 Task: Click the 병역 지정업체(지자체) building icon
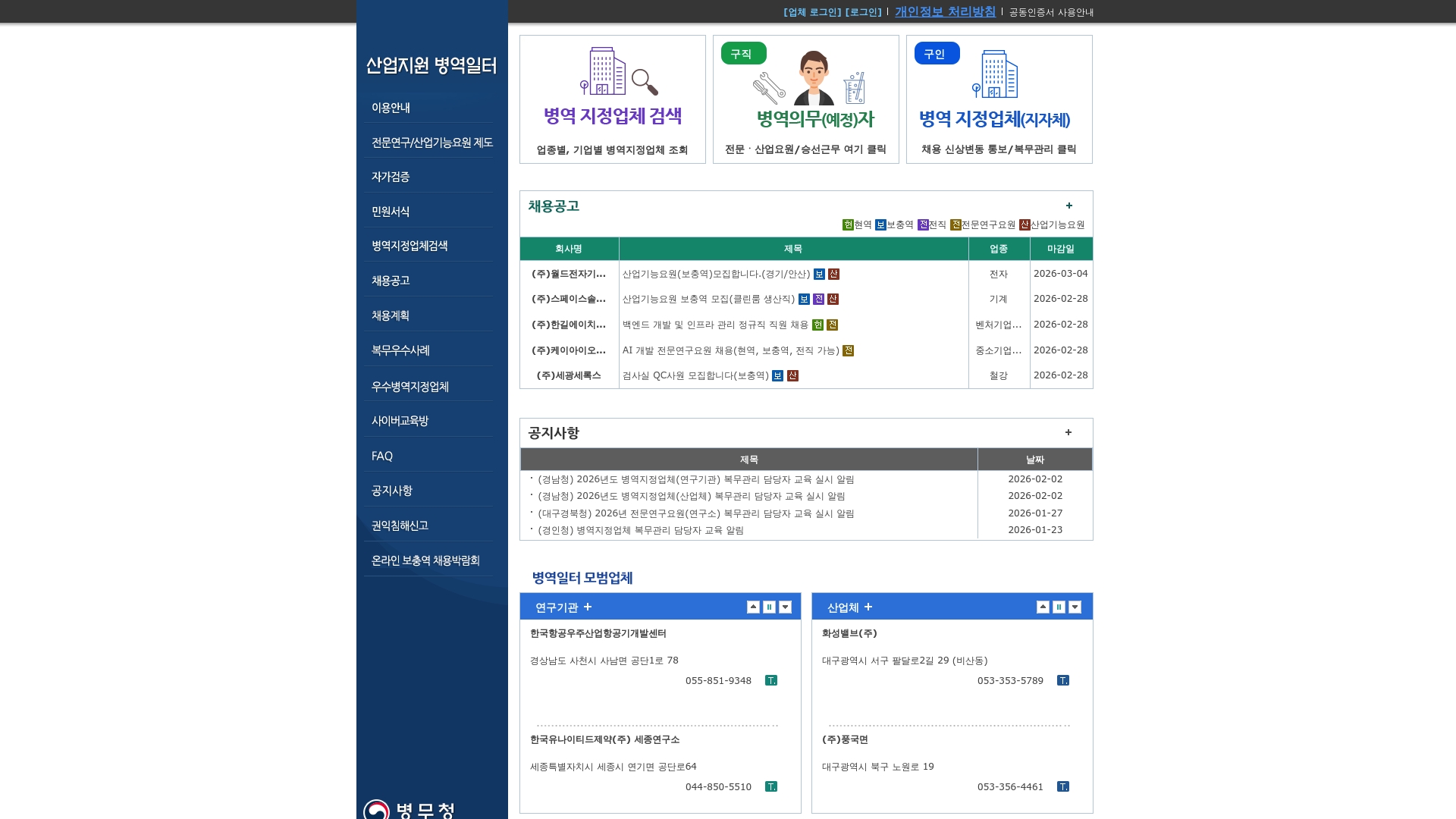pyautogui.click(x=998, y=74)
